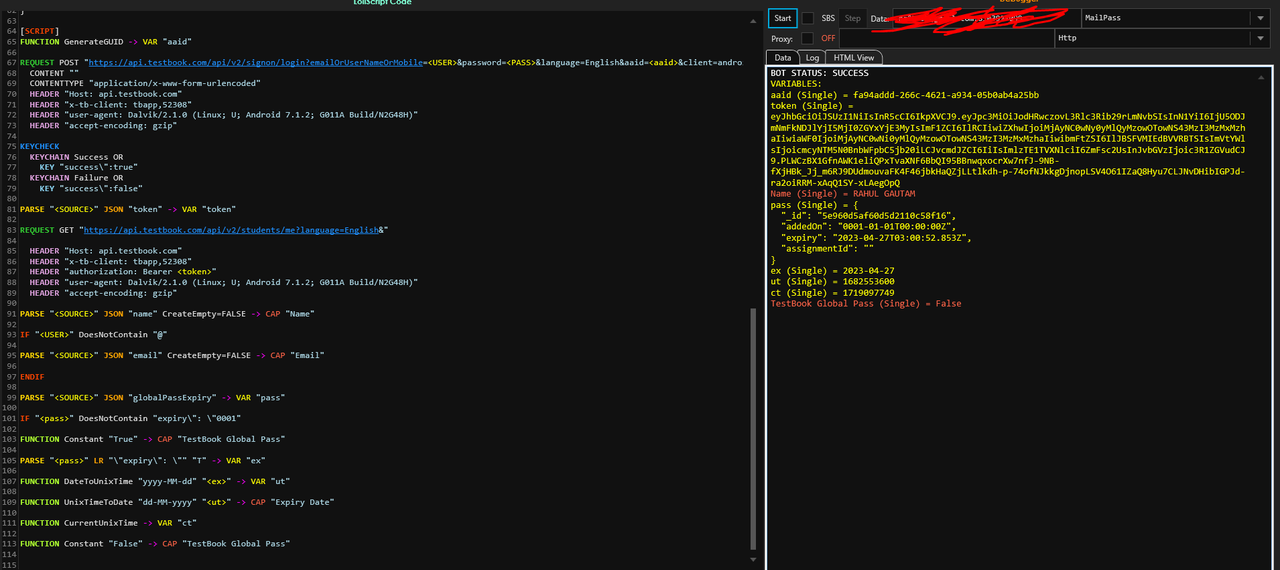Click the KEYCHAIN Success OR line
This screenshot has height=570, width=1280.
(77, 157)
